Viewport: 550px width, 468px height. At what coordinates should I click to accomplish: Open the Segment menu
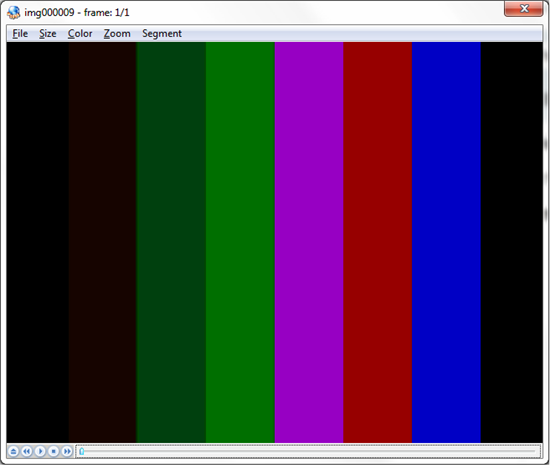[162, 34]
